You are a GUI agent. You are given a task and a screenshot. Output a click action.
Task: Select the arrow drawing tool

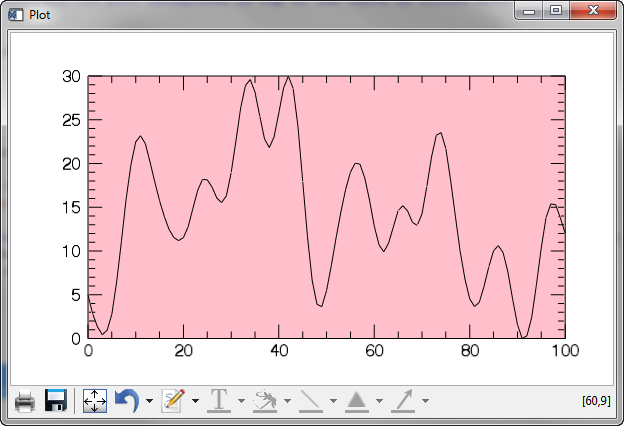(403, 402)
